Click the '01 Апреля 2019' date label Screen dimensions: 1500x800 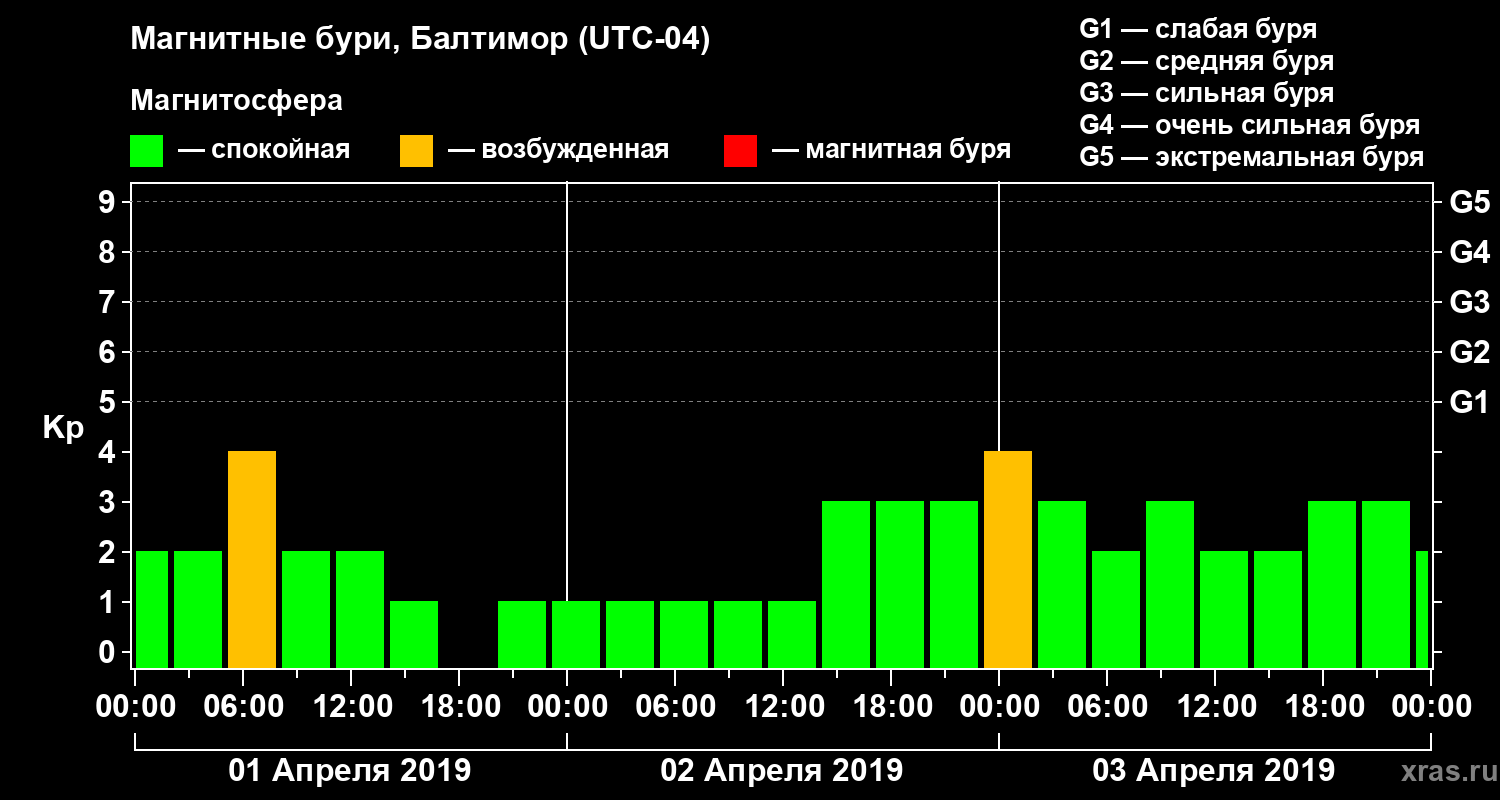(x=350, y=771)
